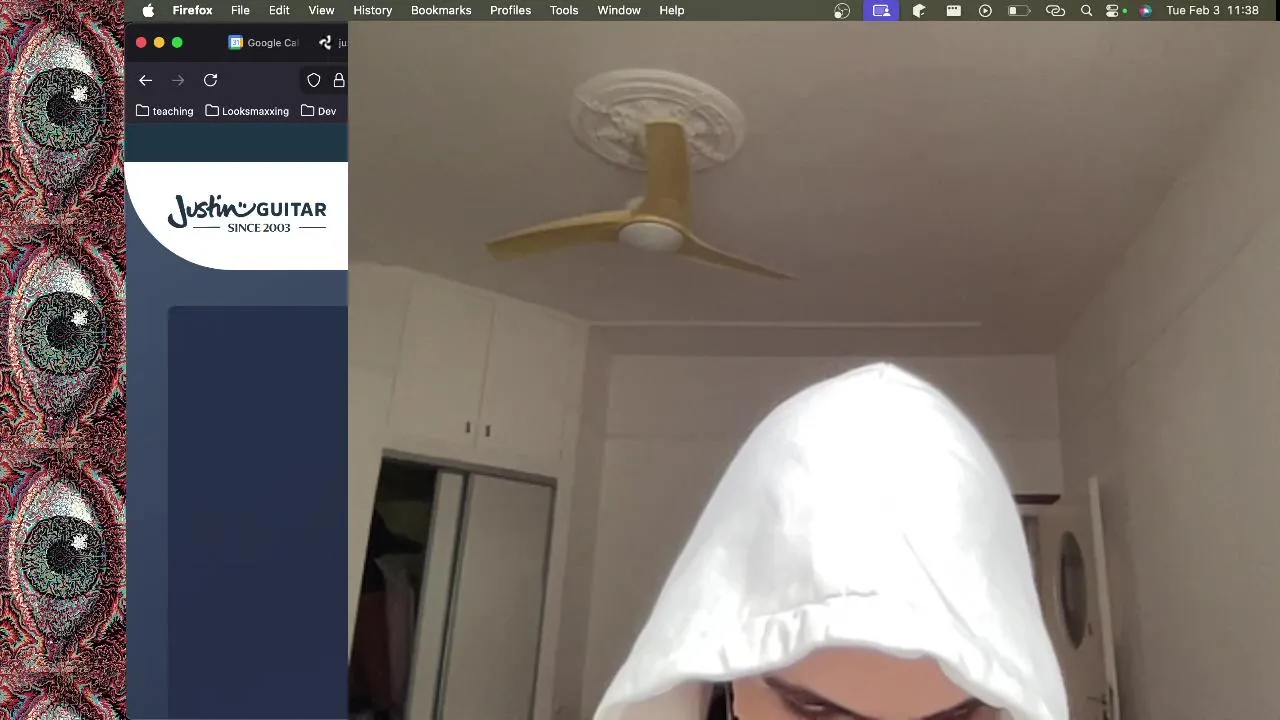The image size is (1280, 720).
Task: Click the date and time display
Action: pyautogui.click(x=1212, y=10)
